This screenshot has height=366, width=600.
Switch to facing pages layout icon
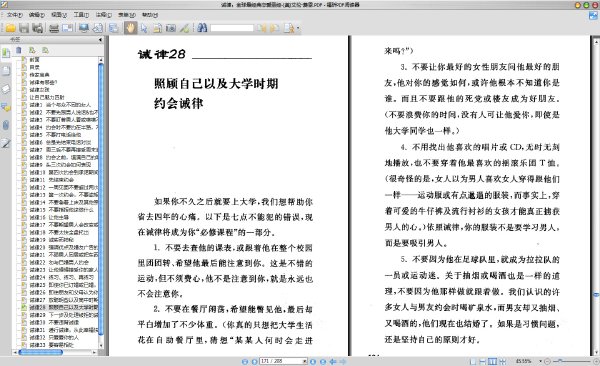[x=492, y=361]
